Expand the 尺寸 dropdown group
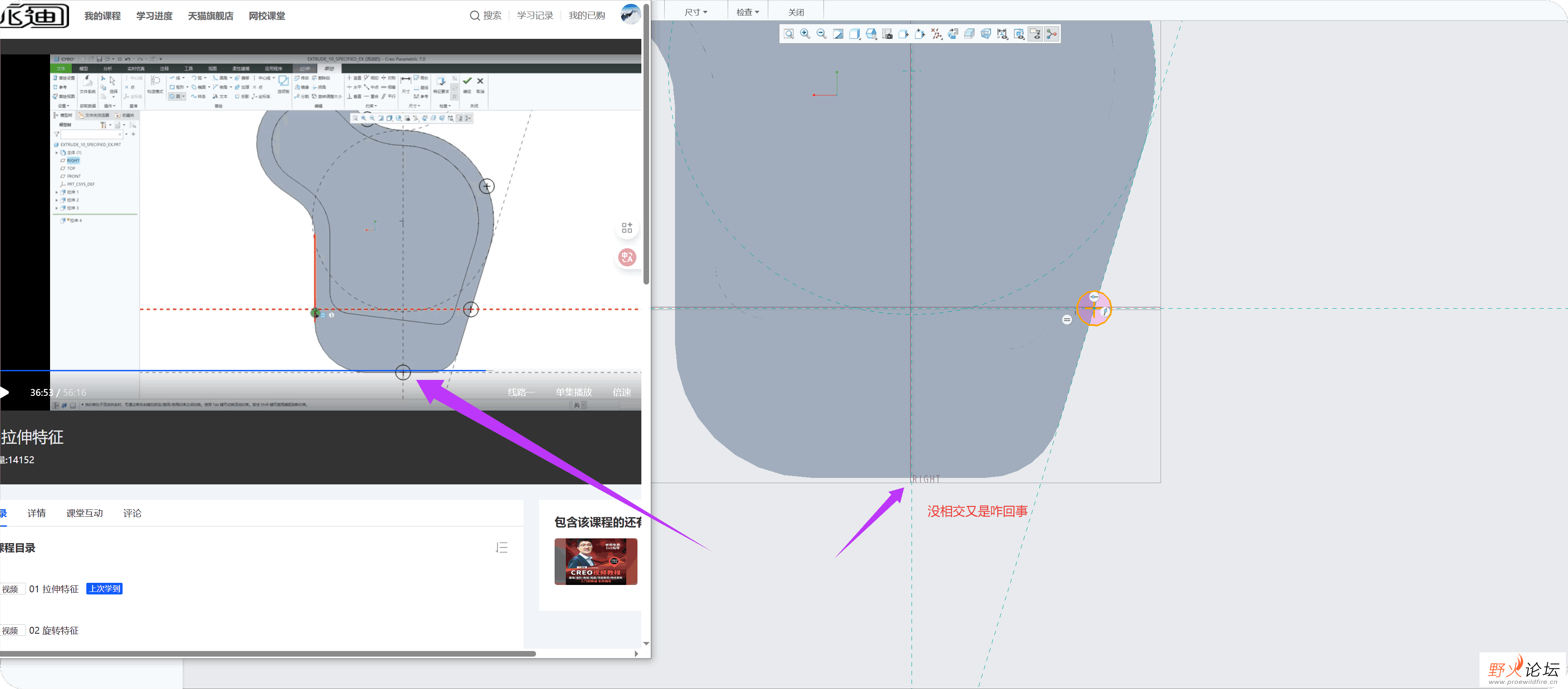The image size is (1568, 689). pos(696,12)
